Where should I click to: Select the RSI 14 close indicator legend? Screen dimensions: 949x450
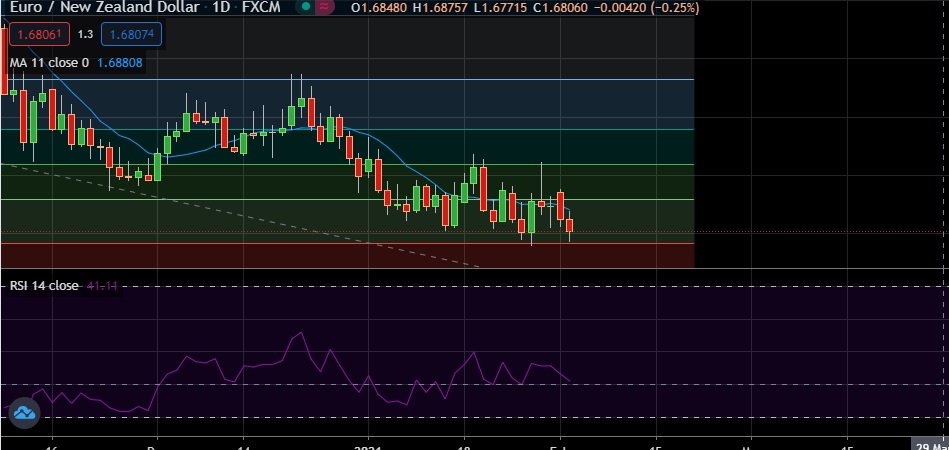point(44,285)
